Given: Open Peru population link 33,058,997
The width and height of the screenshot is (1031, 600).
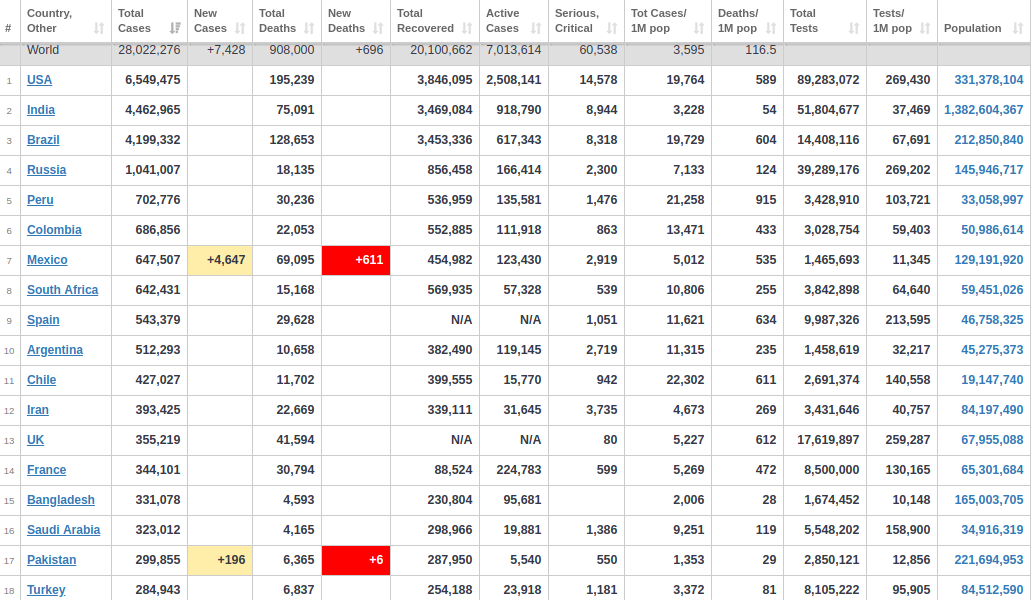Looking at the screenshot, I should point(992,200).
